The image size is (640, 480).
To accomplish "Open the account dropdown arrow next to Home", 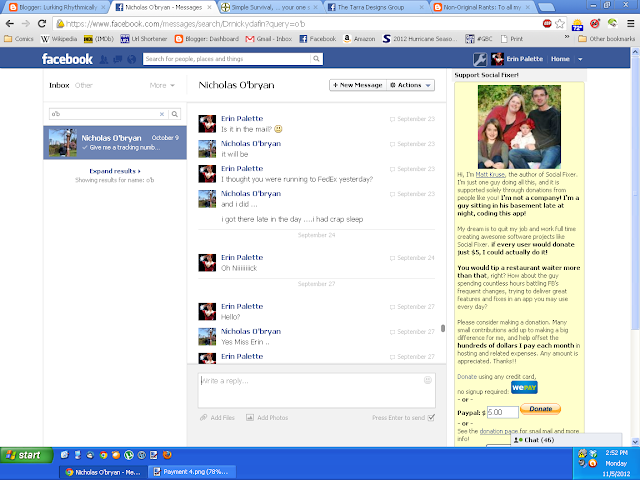I will coord(580,59).
